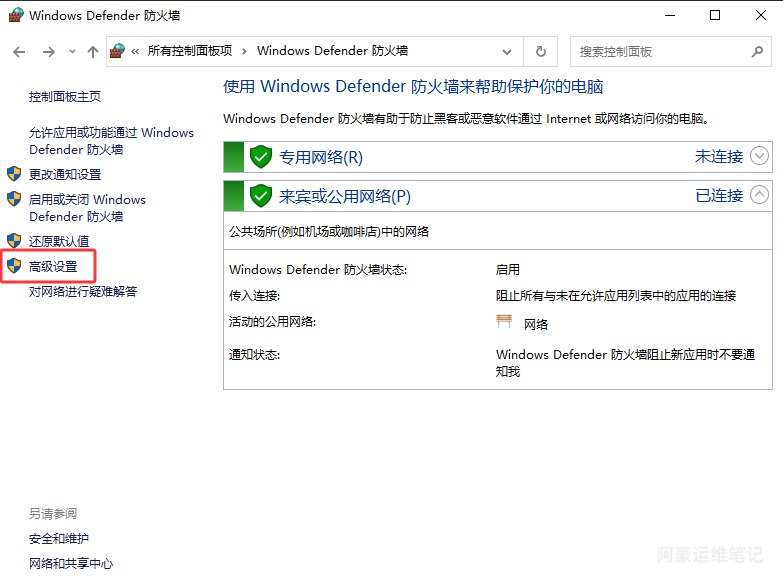Open 网络和共享中心 link
This screenshot has height=581, width=783.
pos(71,564)
